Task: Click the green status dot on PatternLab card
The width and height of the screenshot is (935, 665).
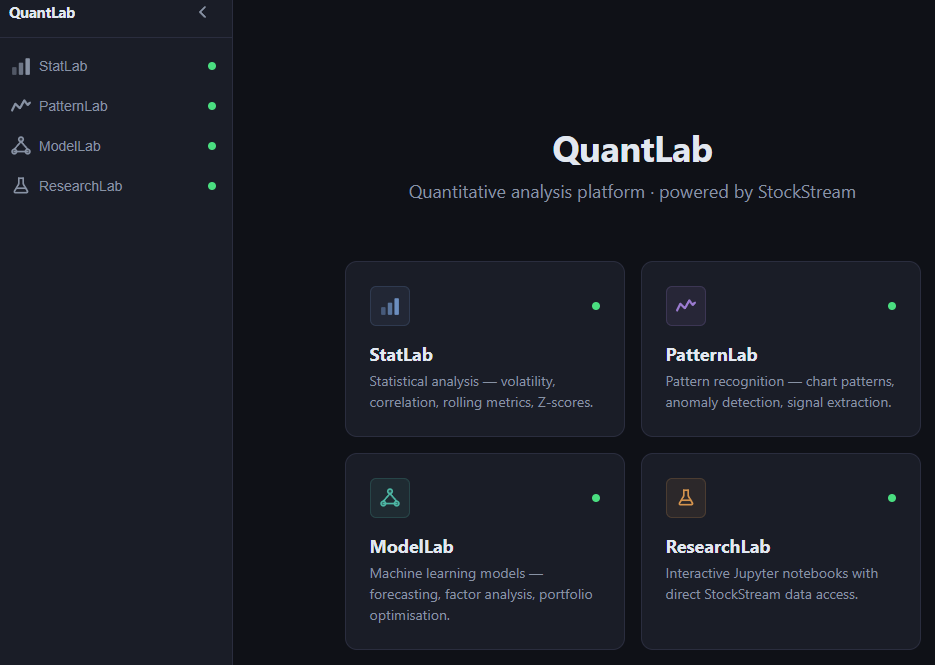Action: pyautogui.click(x=892, y=306)
